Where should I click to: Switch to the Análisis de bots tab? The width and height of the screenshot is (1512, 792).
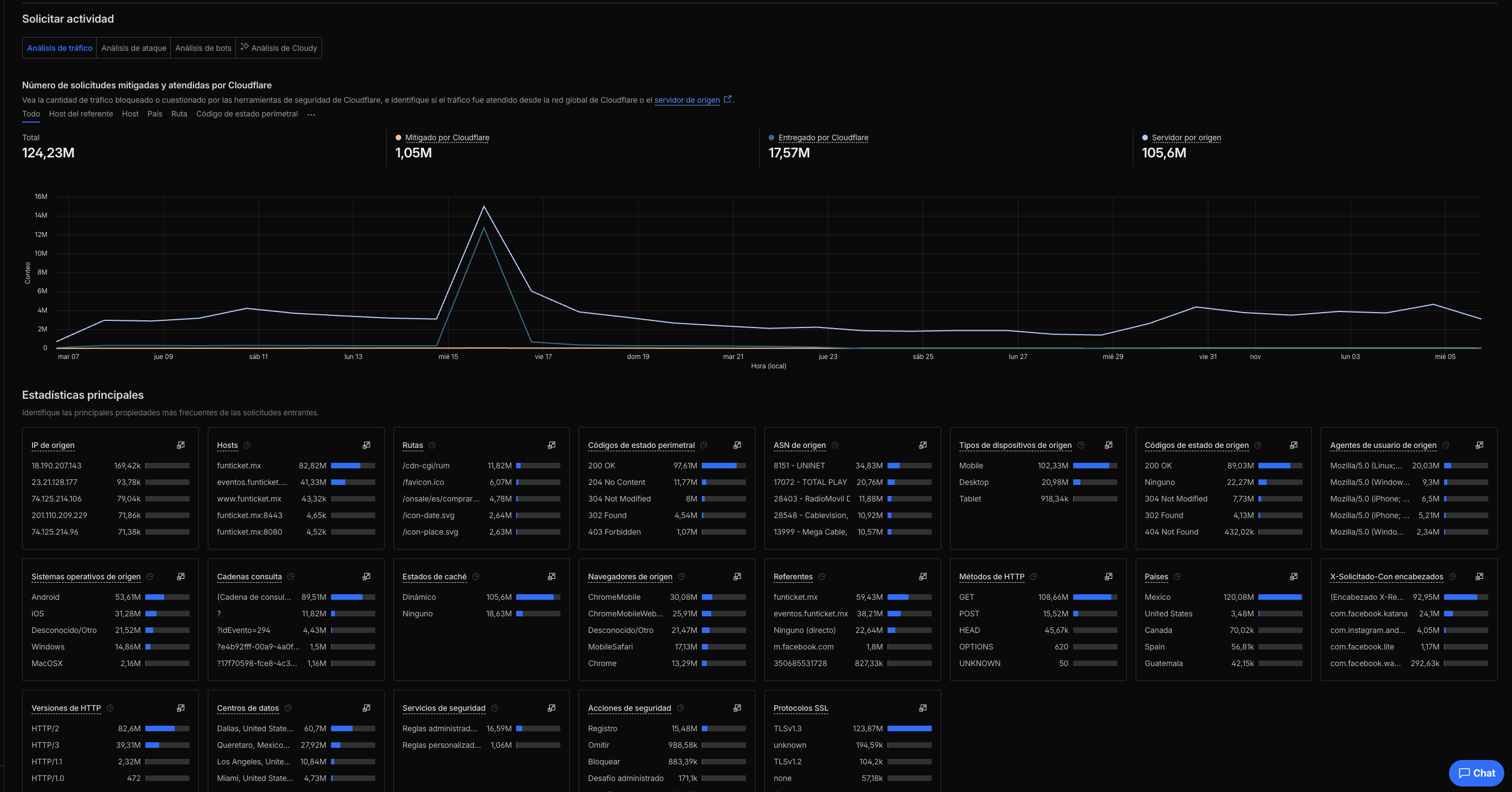202,47
